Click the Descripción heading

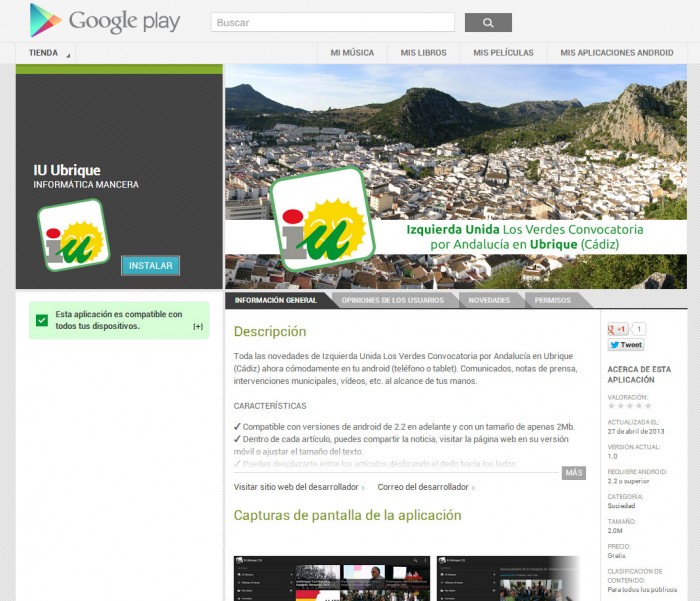point(270,331)
